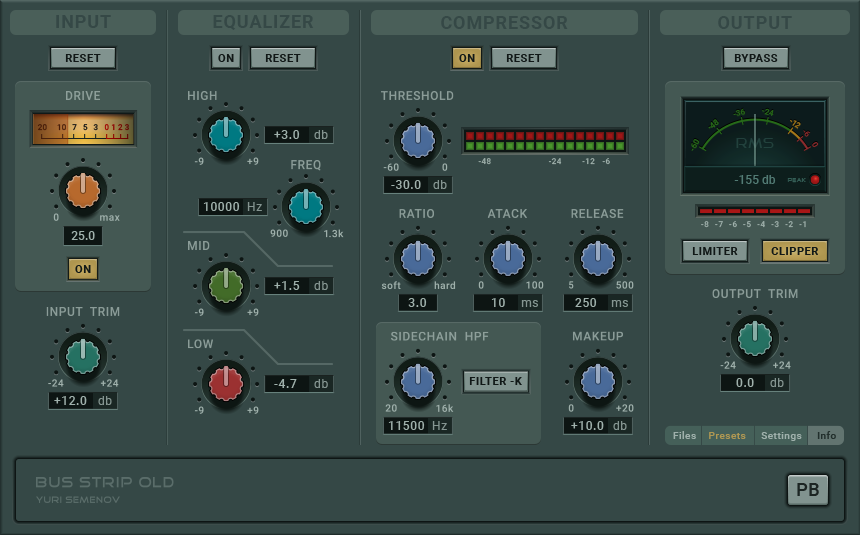Open the Files tab
This screenshot has height=535, width=860.
(x=684, y=436)
